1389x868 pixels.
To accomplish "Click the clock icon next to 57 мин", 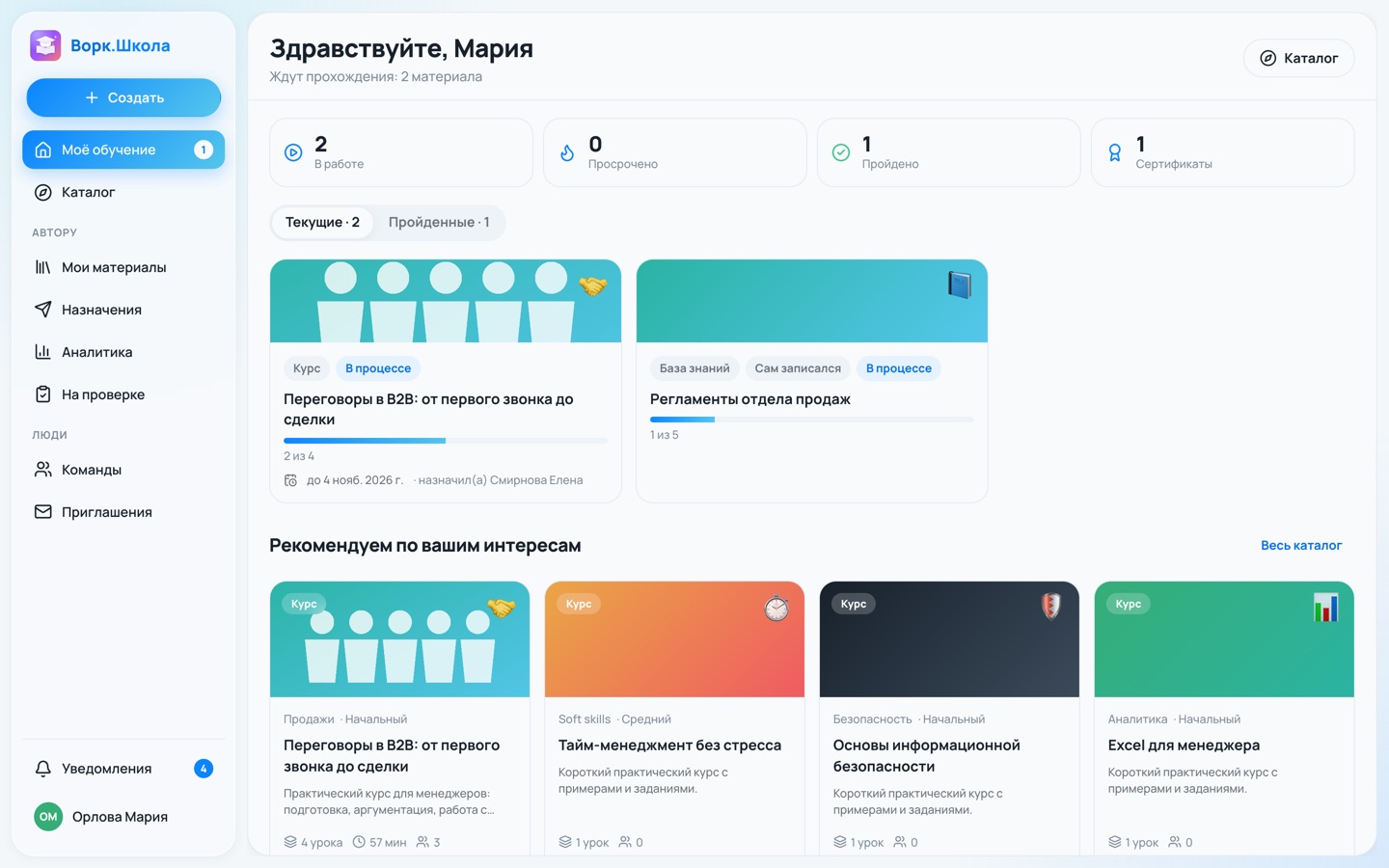I will 359,842.
